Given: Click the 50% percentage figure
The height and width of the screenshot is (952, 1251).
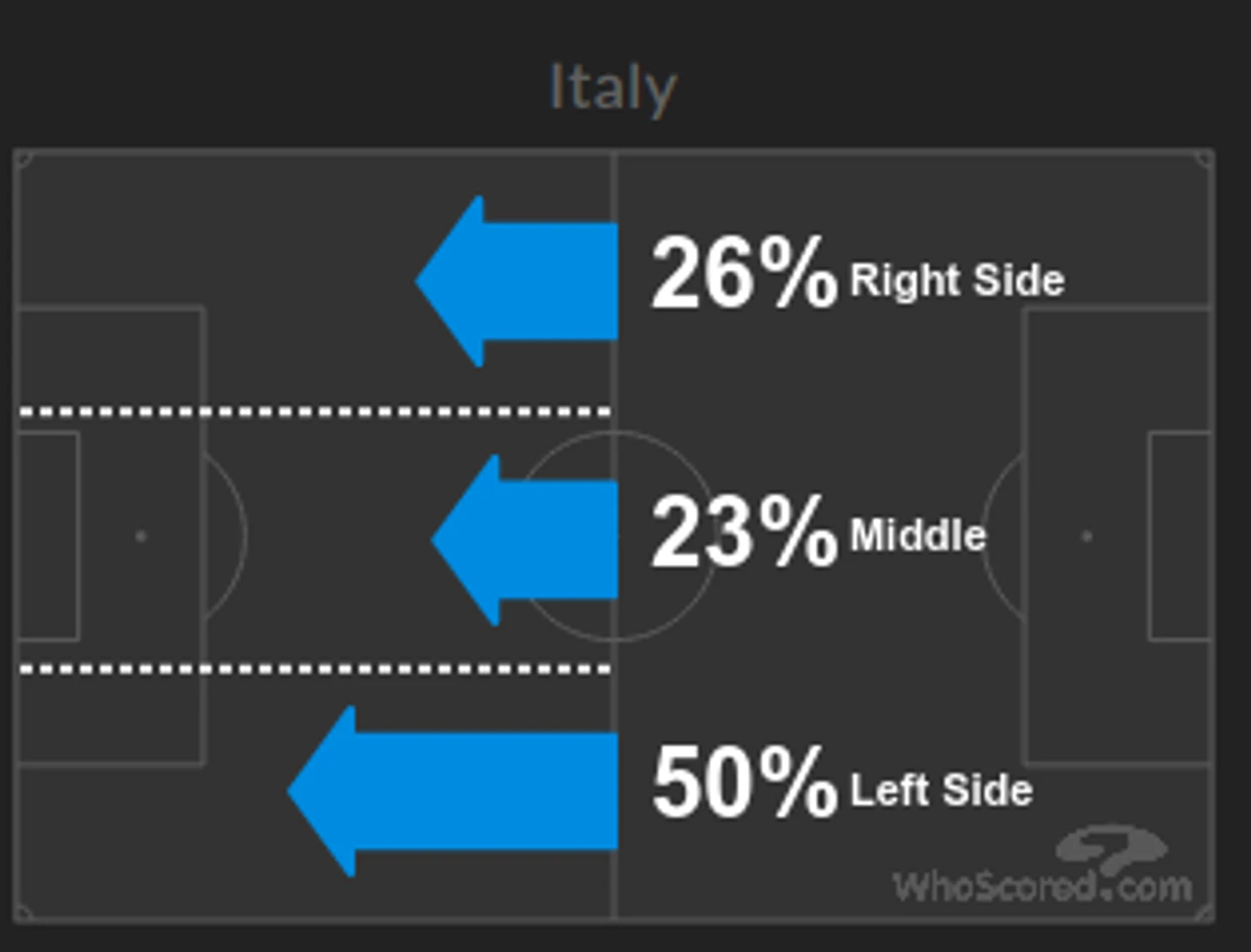Looking at the screenshot, I should click(x=744, y=782).
